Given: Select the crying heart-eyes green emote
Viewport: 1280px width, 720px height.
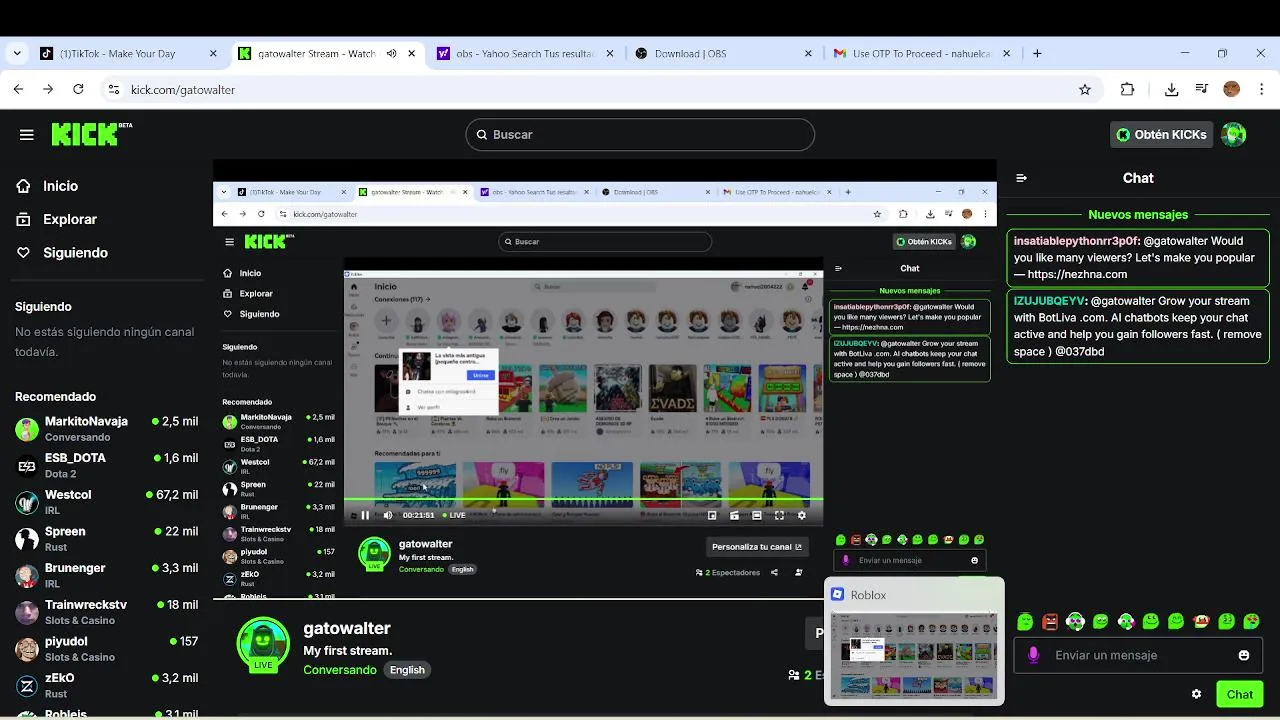Looking at the screenshot, I should pyautogui.click(x=1251, y=622).
